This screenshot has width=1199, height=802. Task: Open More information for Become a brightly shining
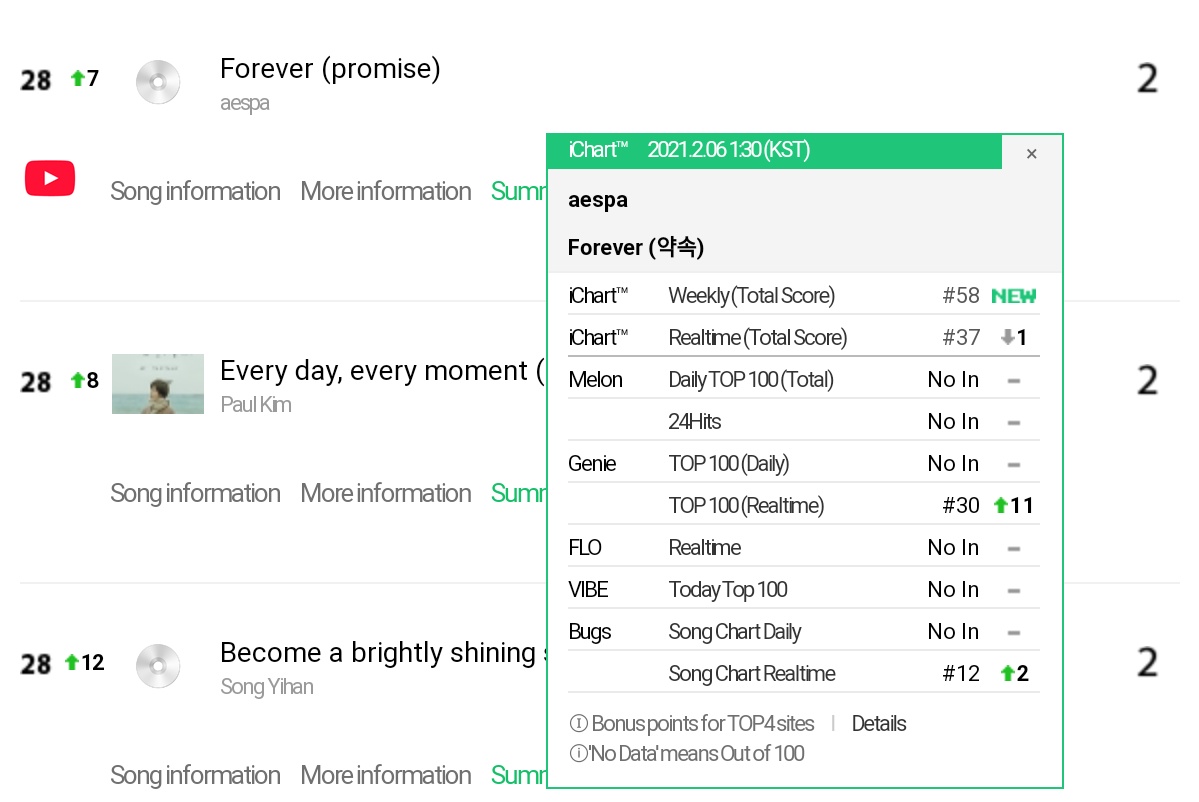385,775
